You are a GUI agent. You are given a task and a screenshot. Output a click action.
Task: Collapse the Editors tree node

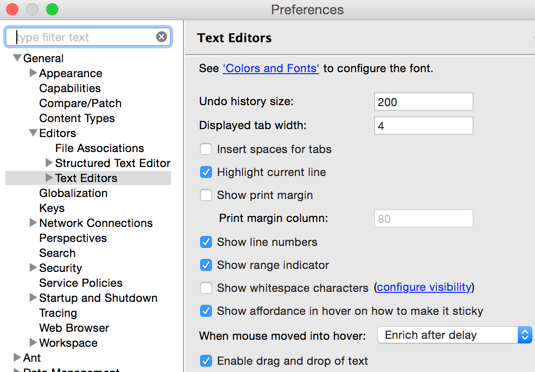(33, 133)
